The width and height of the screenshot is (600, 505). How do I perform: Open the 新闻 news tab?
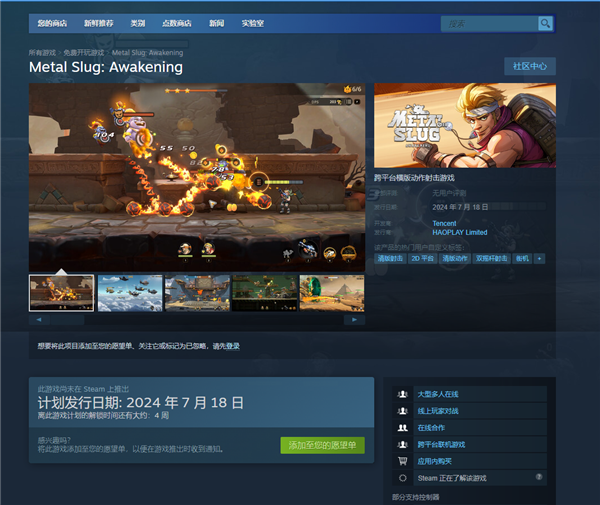tap(216, 23)
